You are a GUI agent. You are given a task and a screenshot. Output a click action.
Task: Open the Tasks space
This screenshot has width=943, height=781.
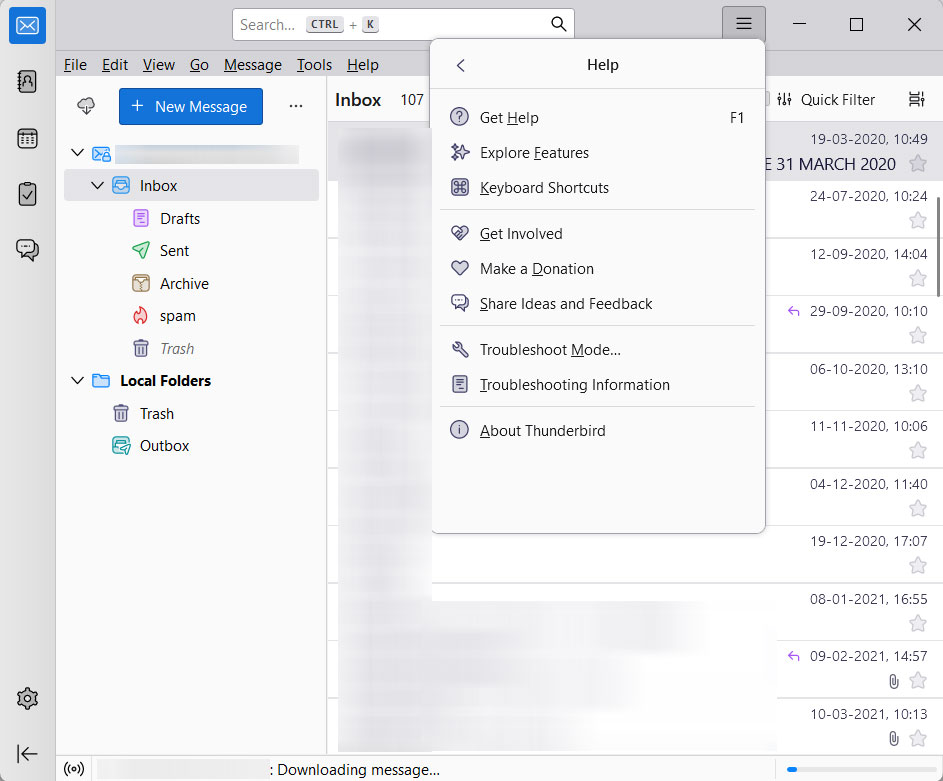tap(27, 194)
